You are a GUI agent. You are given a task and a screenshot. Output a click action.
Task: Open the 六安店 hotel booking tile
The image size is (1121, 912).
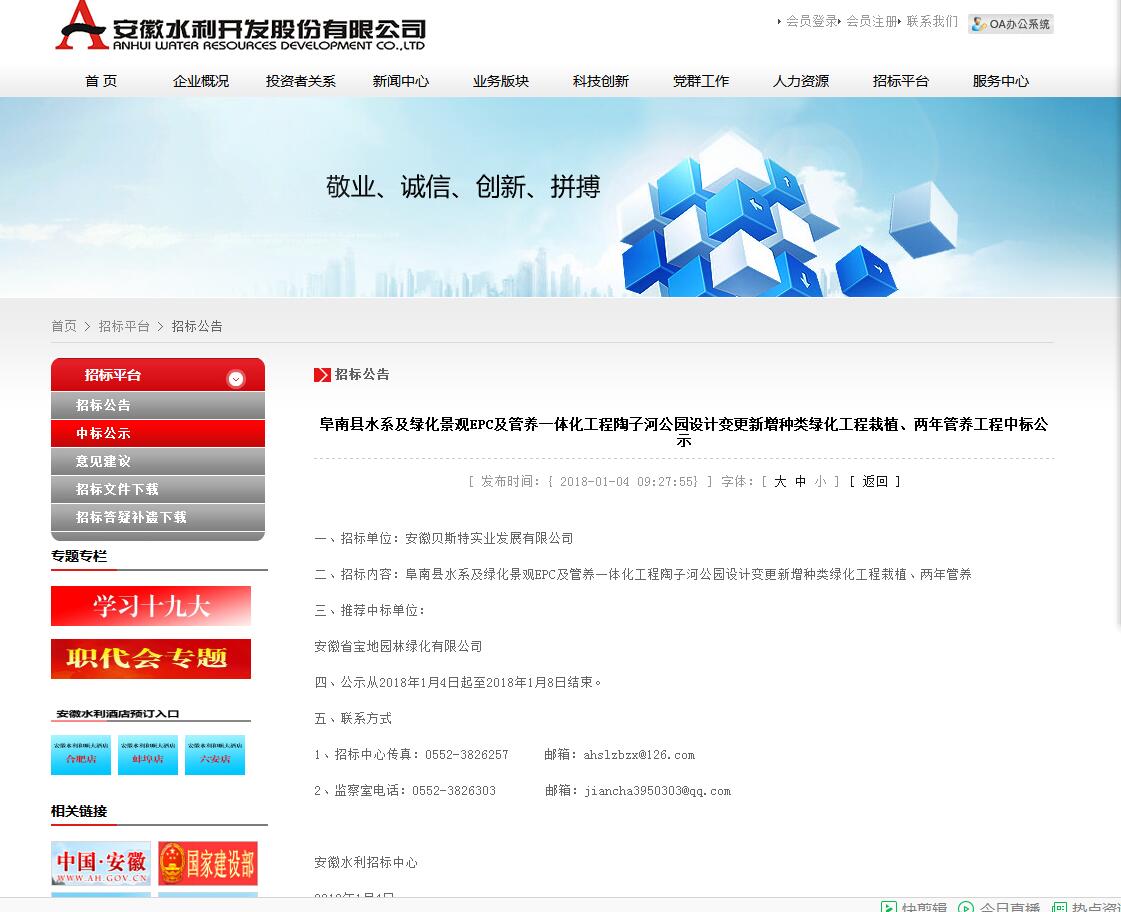click(215, 755)
